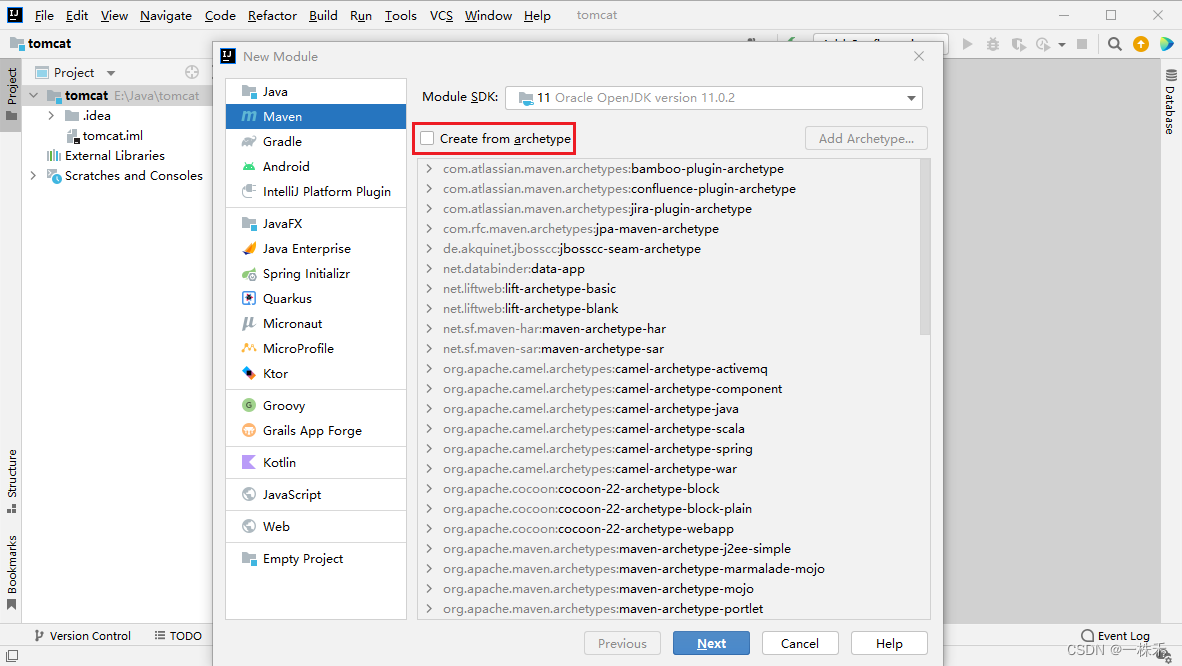This screenshot has height=666, width=1182.
Task: Expand camel-archetype-activemq entry
Action: [x=429, y=369]
